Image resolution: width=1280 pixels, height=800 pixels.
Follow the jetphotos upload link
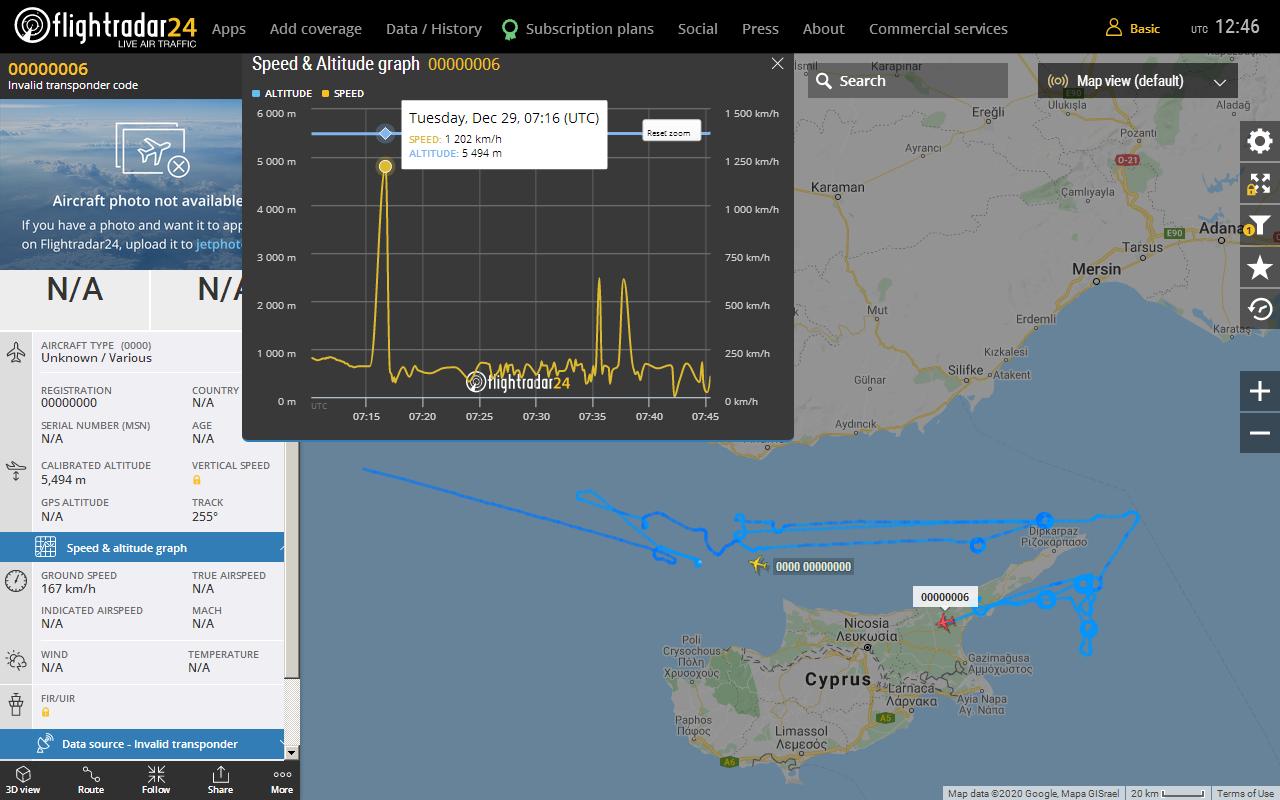(219, 244)
